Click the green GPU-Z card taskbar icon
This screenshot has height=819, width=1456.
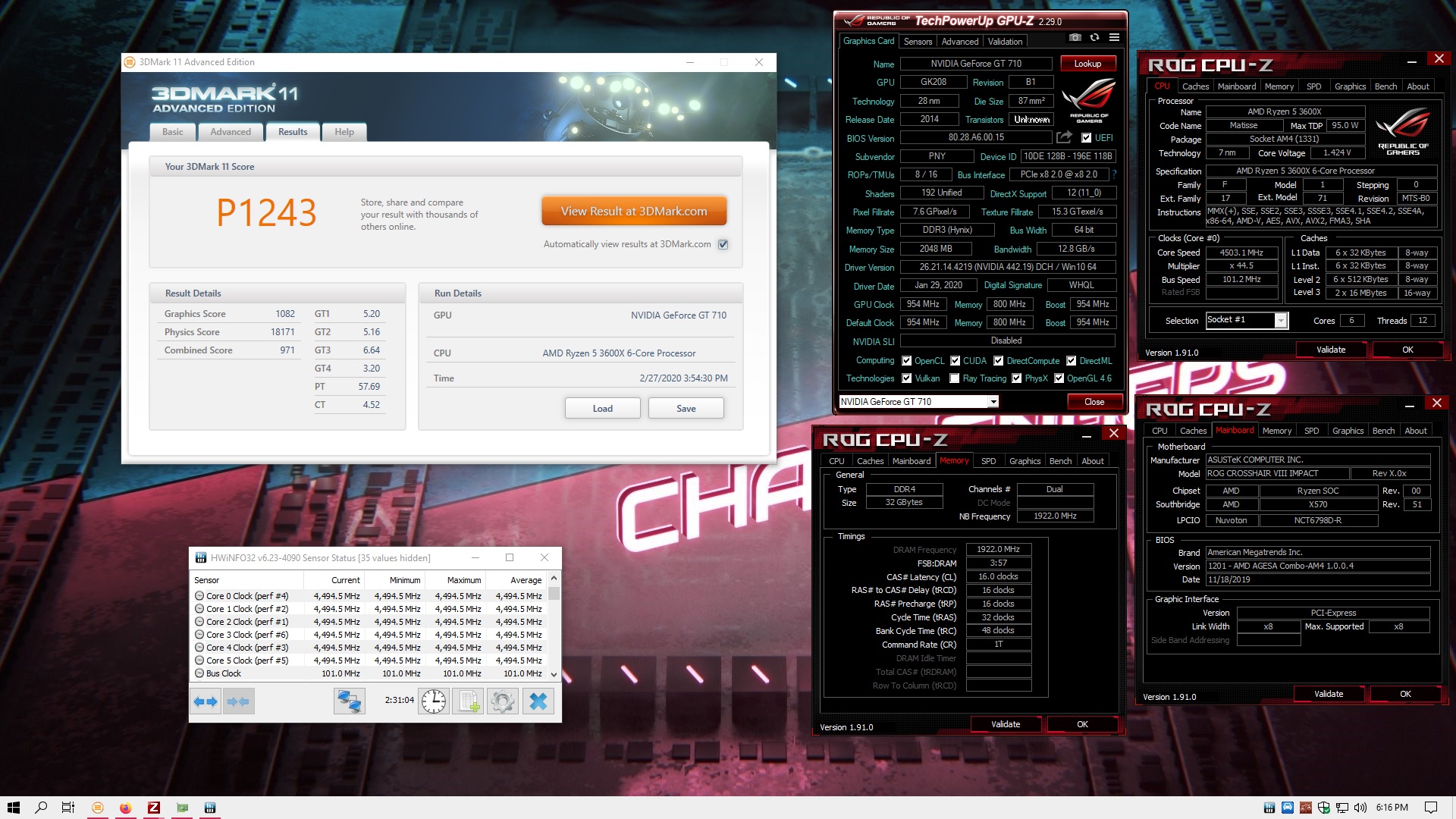tap(182, 808)
